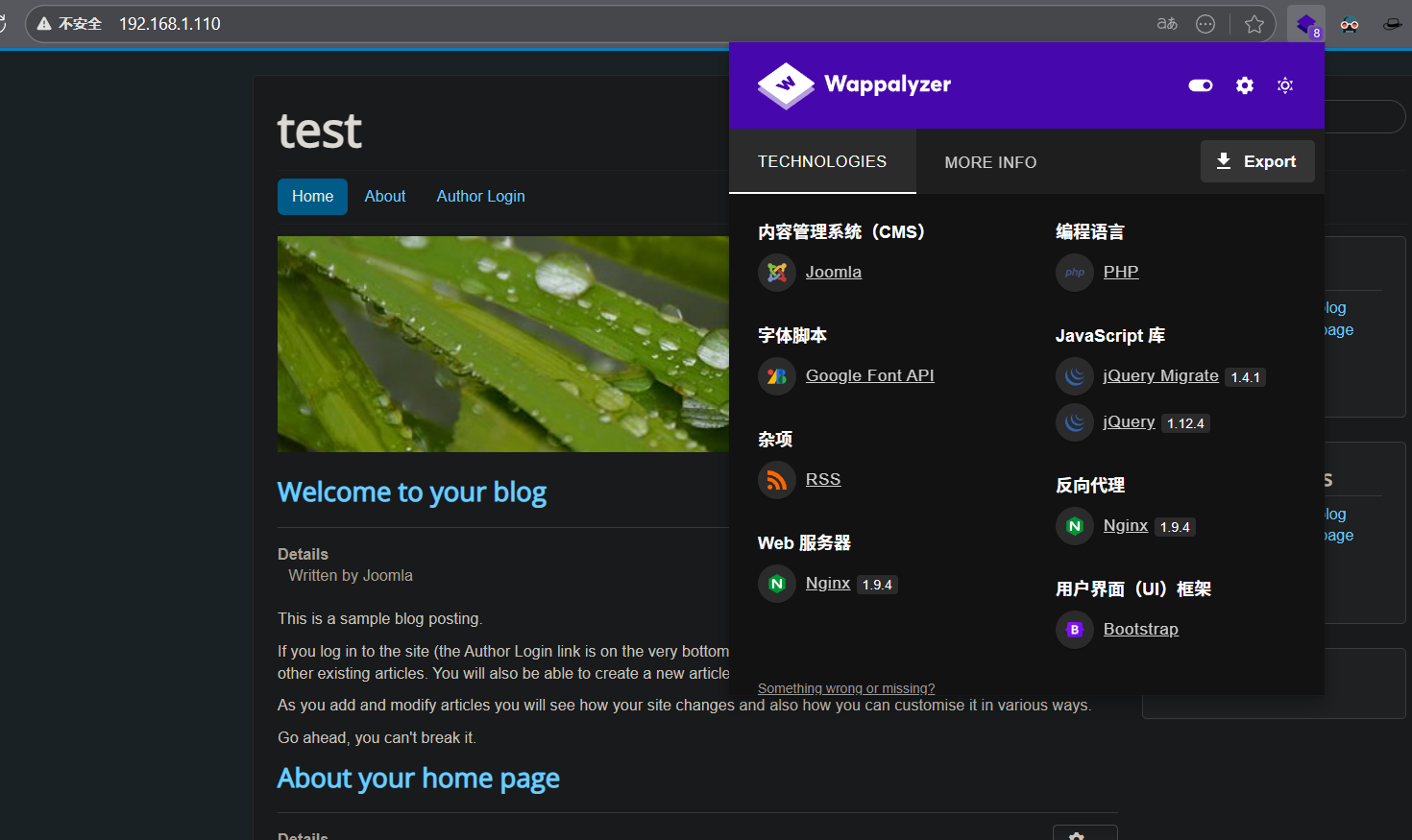Select the TECHNOLOGIES tab
This screenshot has width=1412, height=840.
click(x=822, y=162)
